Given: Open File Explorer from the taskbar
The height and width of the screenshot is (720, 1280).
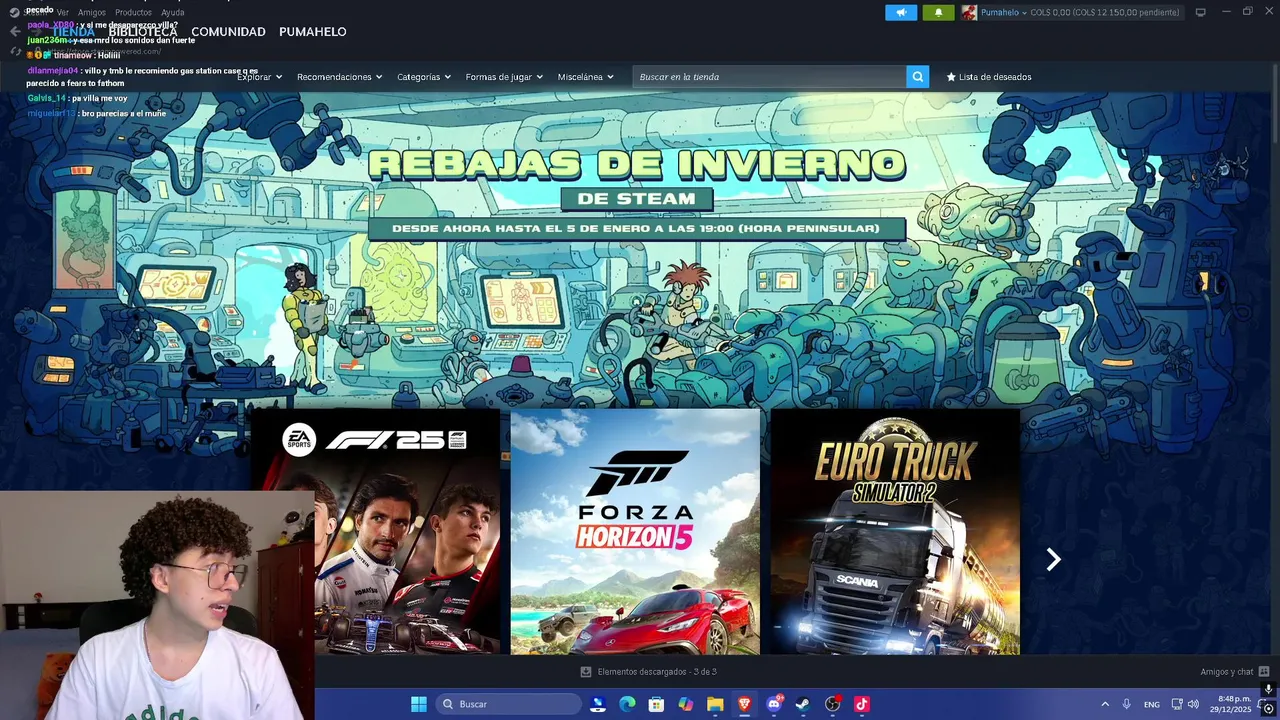Looking at the screenshot, I should [x=715, y=704].
